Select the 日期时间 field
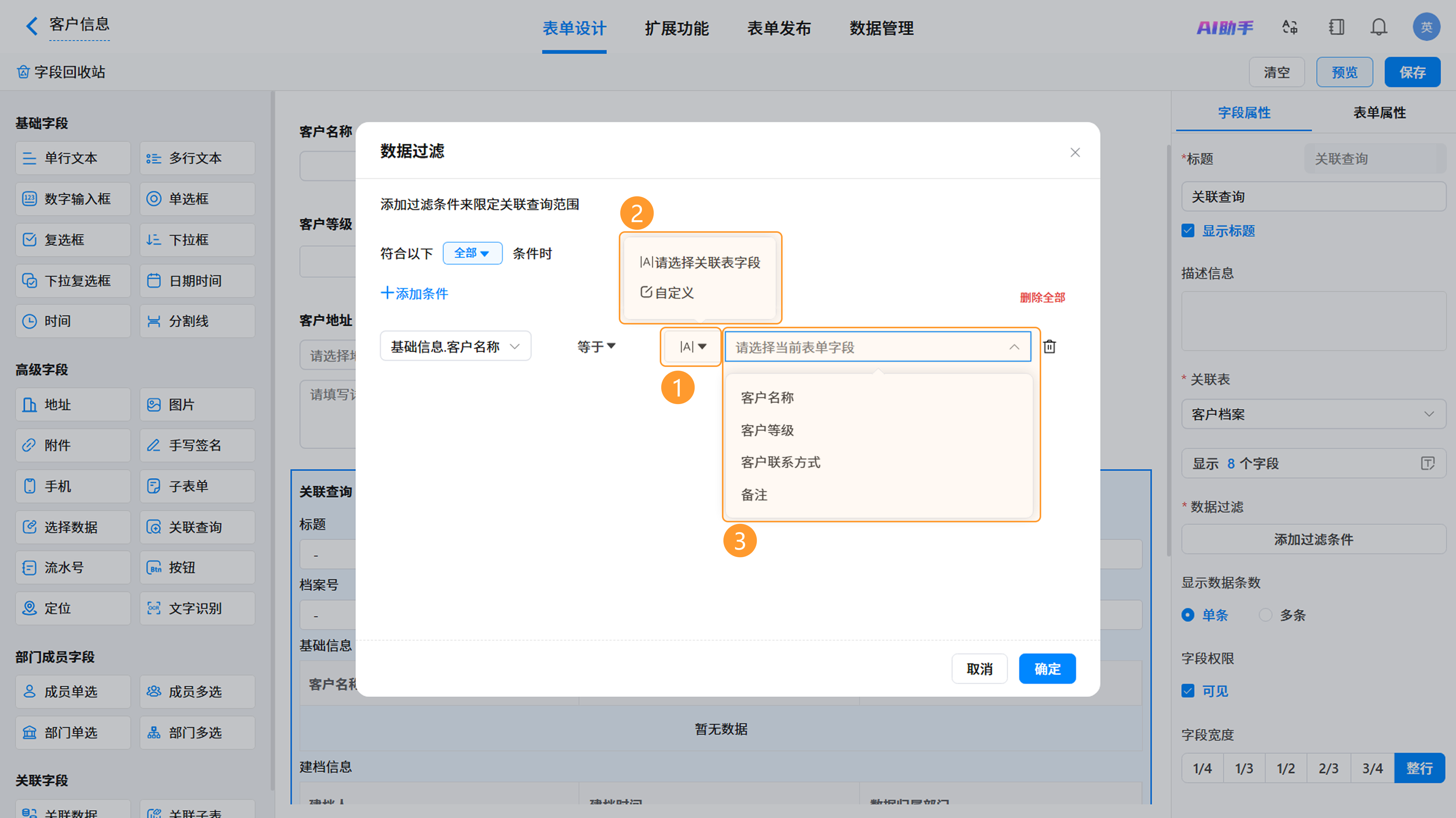The image size is (1456, 818). [197, 281]
